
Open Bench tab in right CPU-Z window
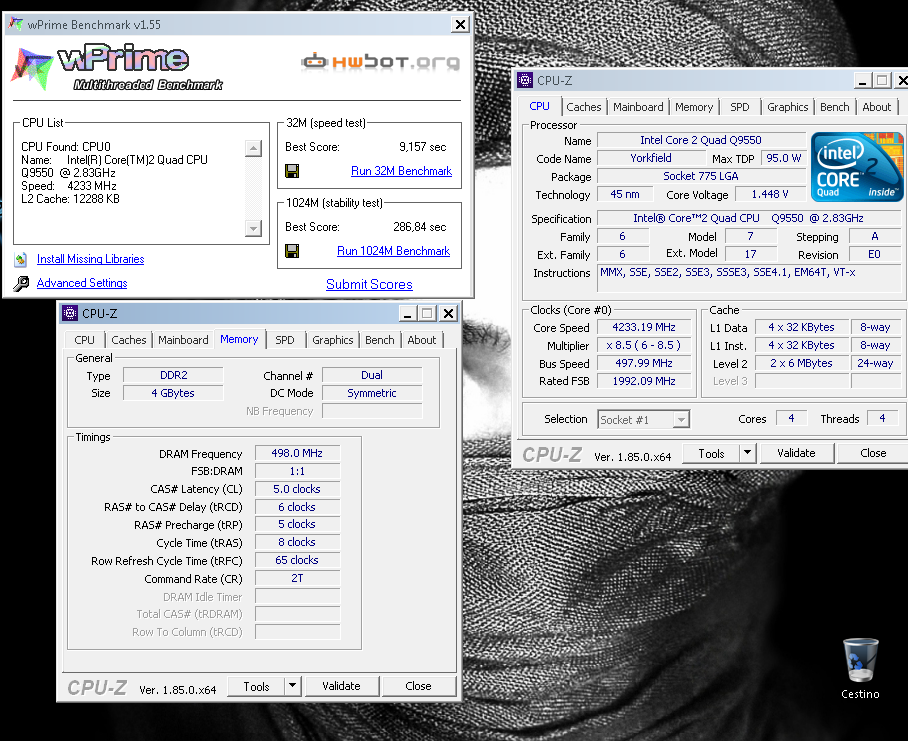pos(834,107)
